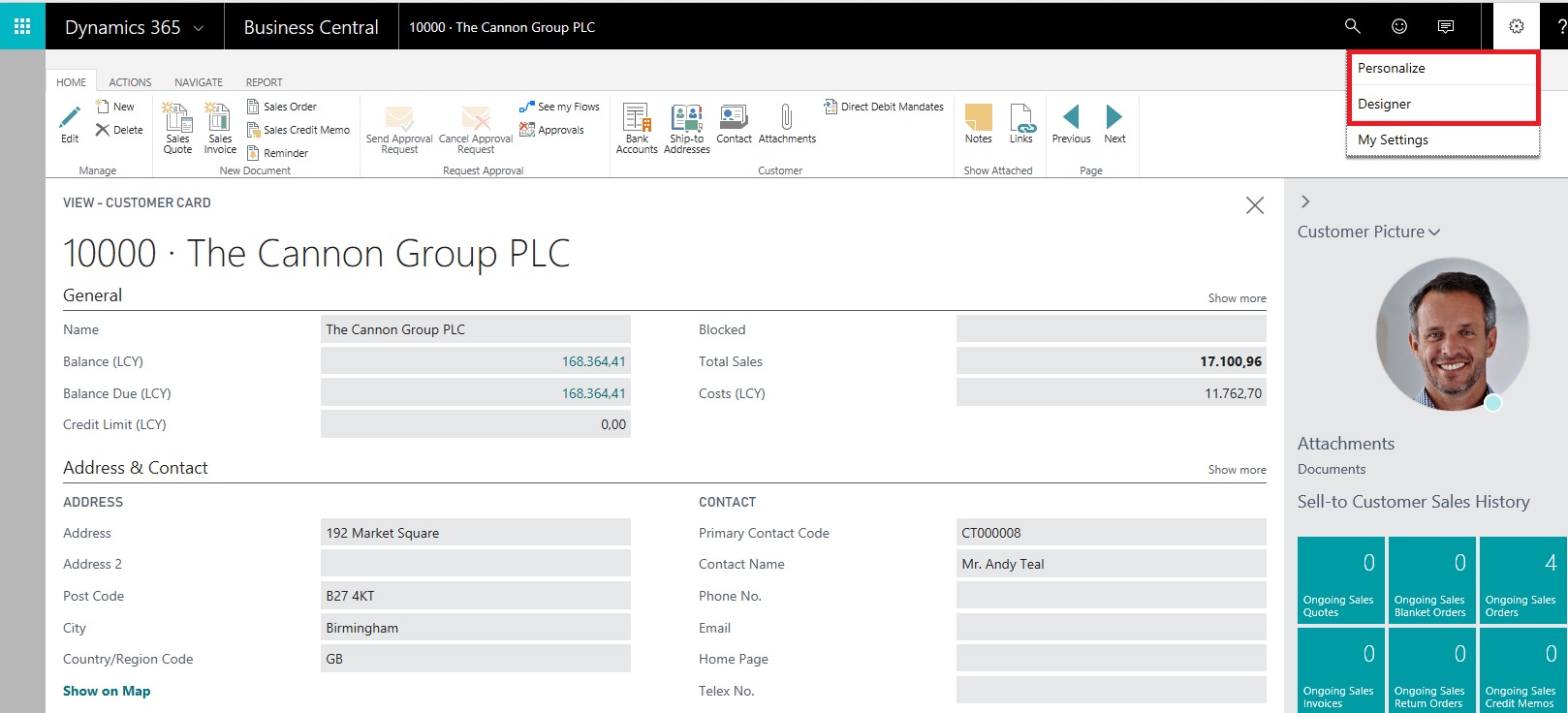Go to the Previous record
This screenshot has height=713, width=1568.
pos(1071,123)
